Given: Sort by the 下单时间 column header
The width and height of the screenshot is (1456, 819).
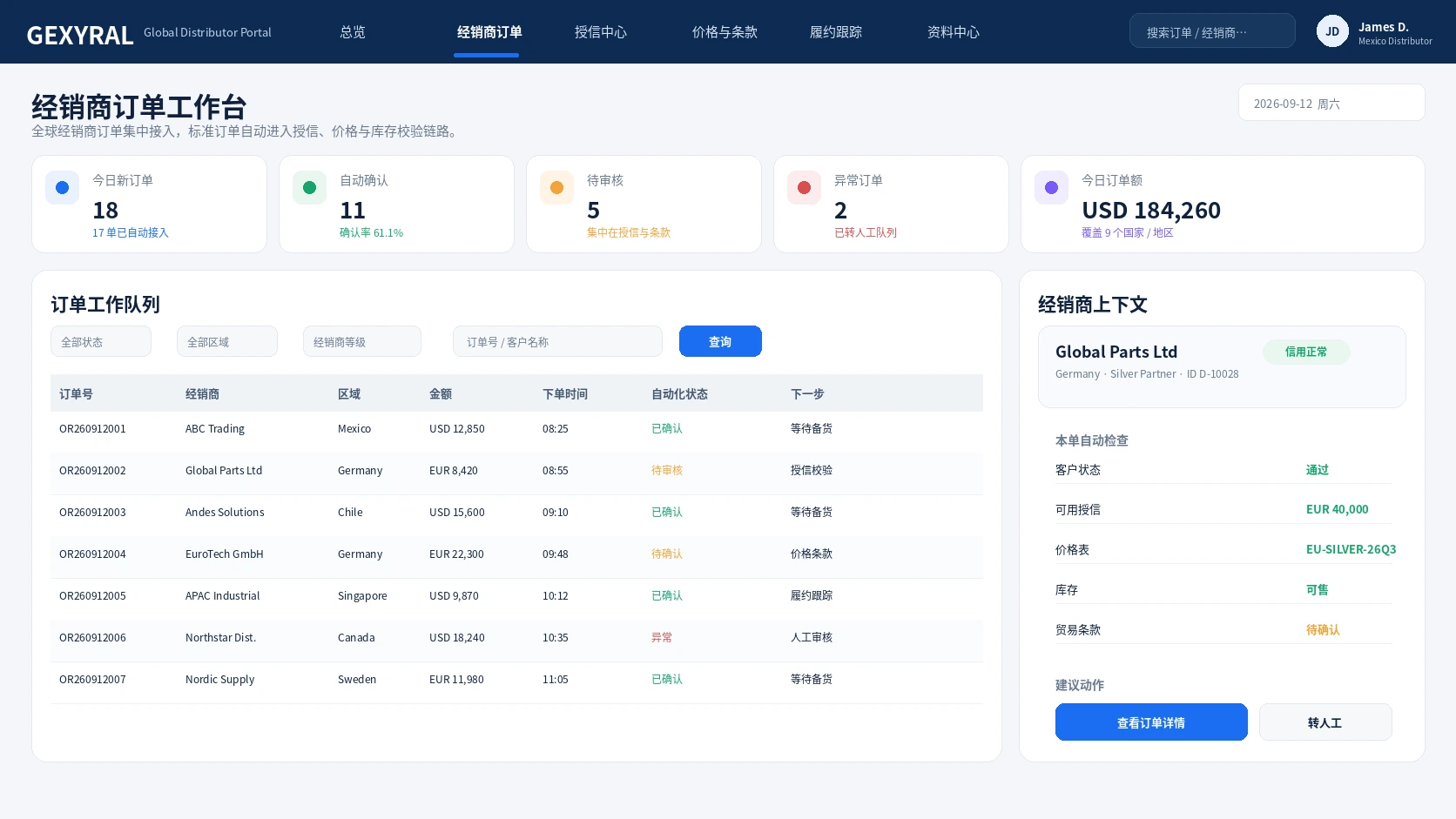Looking at the screenshot, I should (x=565, y=393).
